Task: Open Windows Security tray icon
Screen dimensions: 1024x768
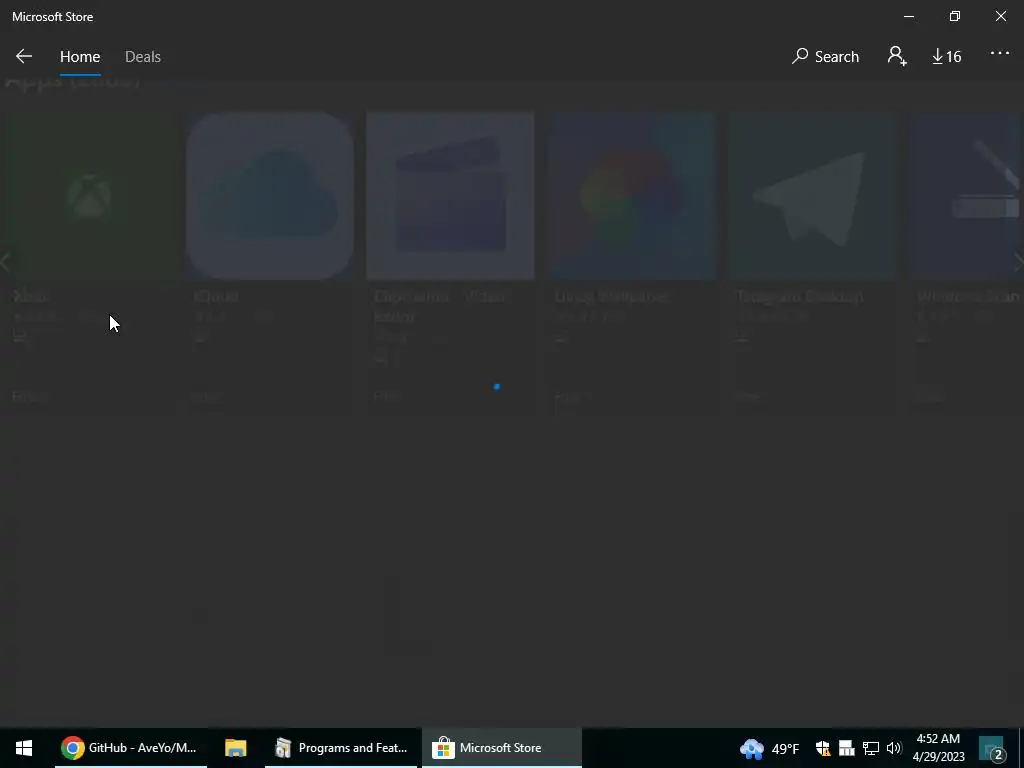Action: [x=823, y=748]
